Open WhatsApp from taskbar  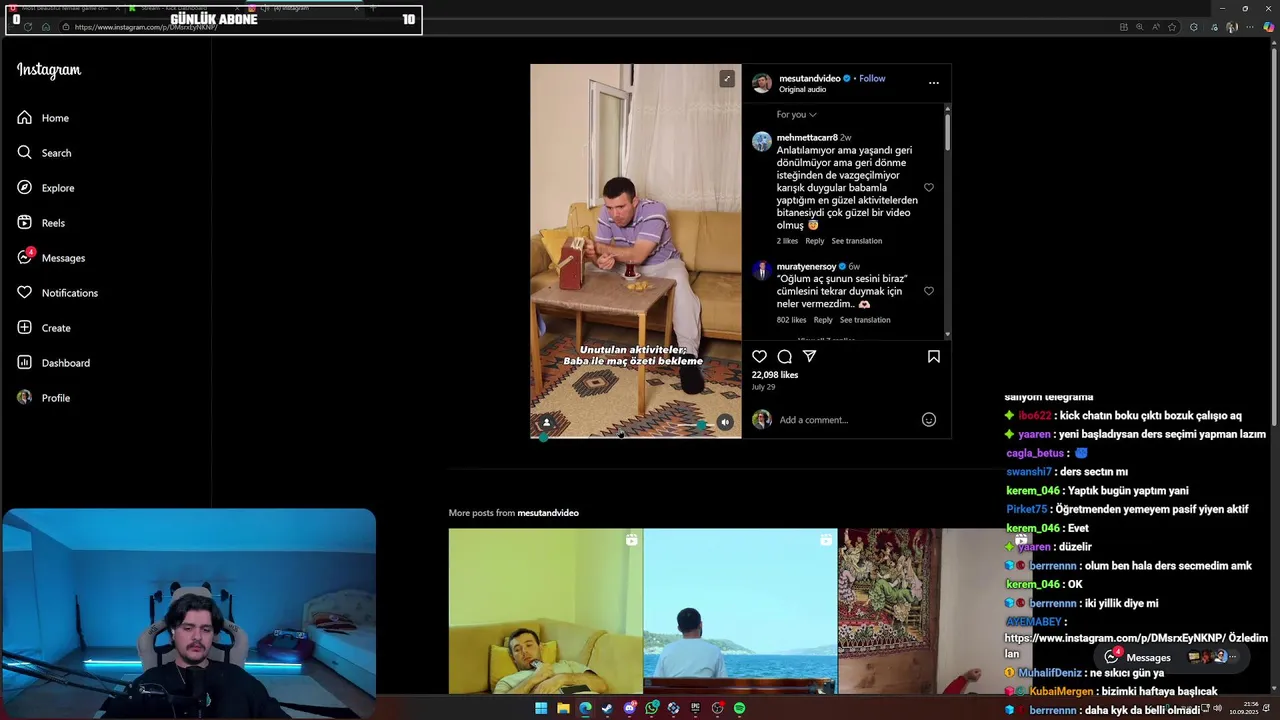651,708
